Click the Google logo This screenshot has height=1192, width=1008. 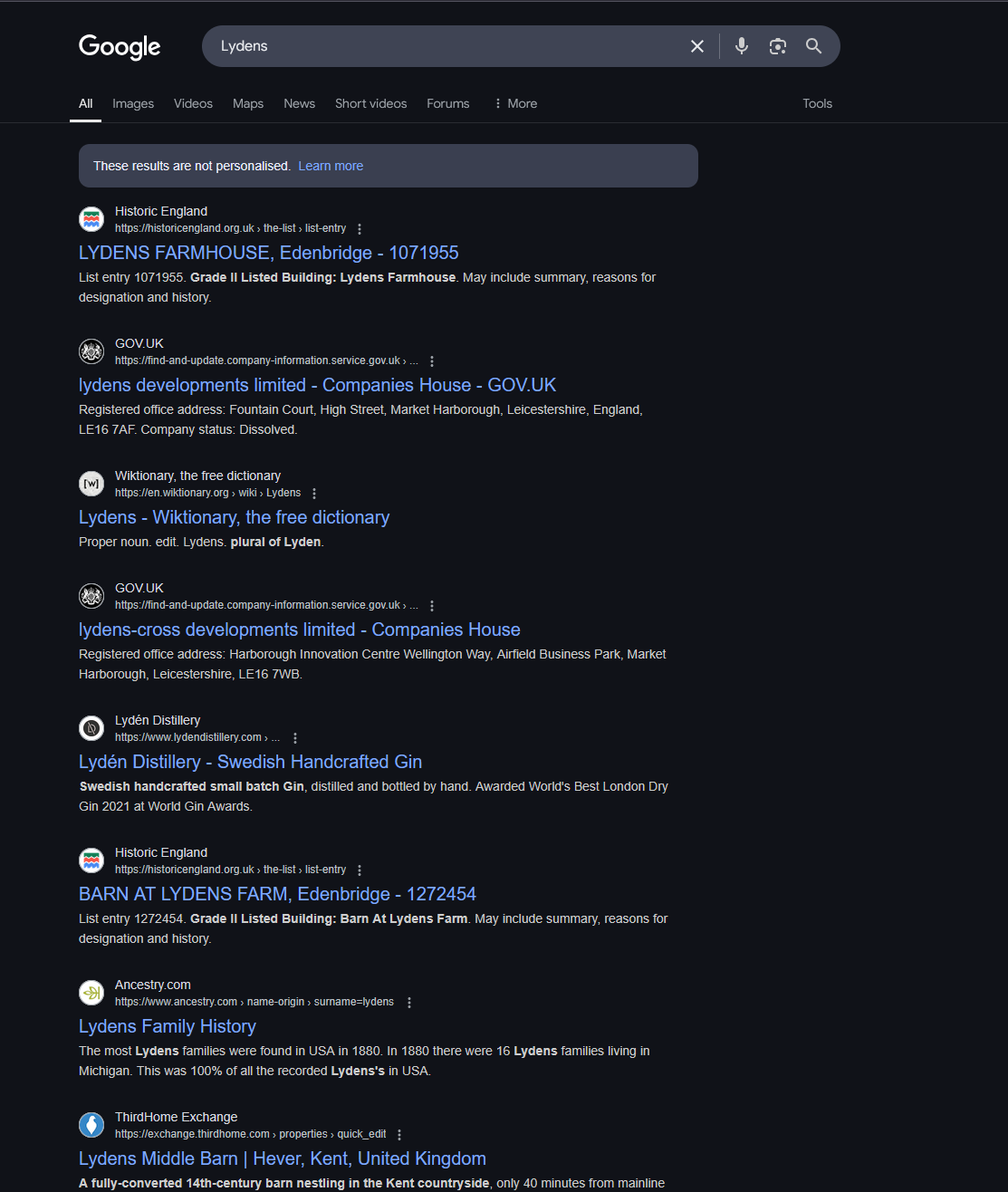coord(120,46)
